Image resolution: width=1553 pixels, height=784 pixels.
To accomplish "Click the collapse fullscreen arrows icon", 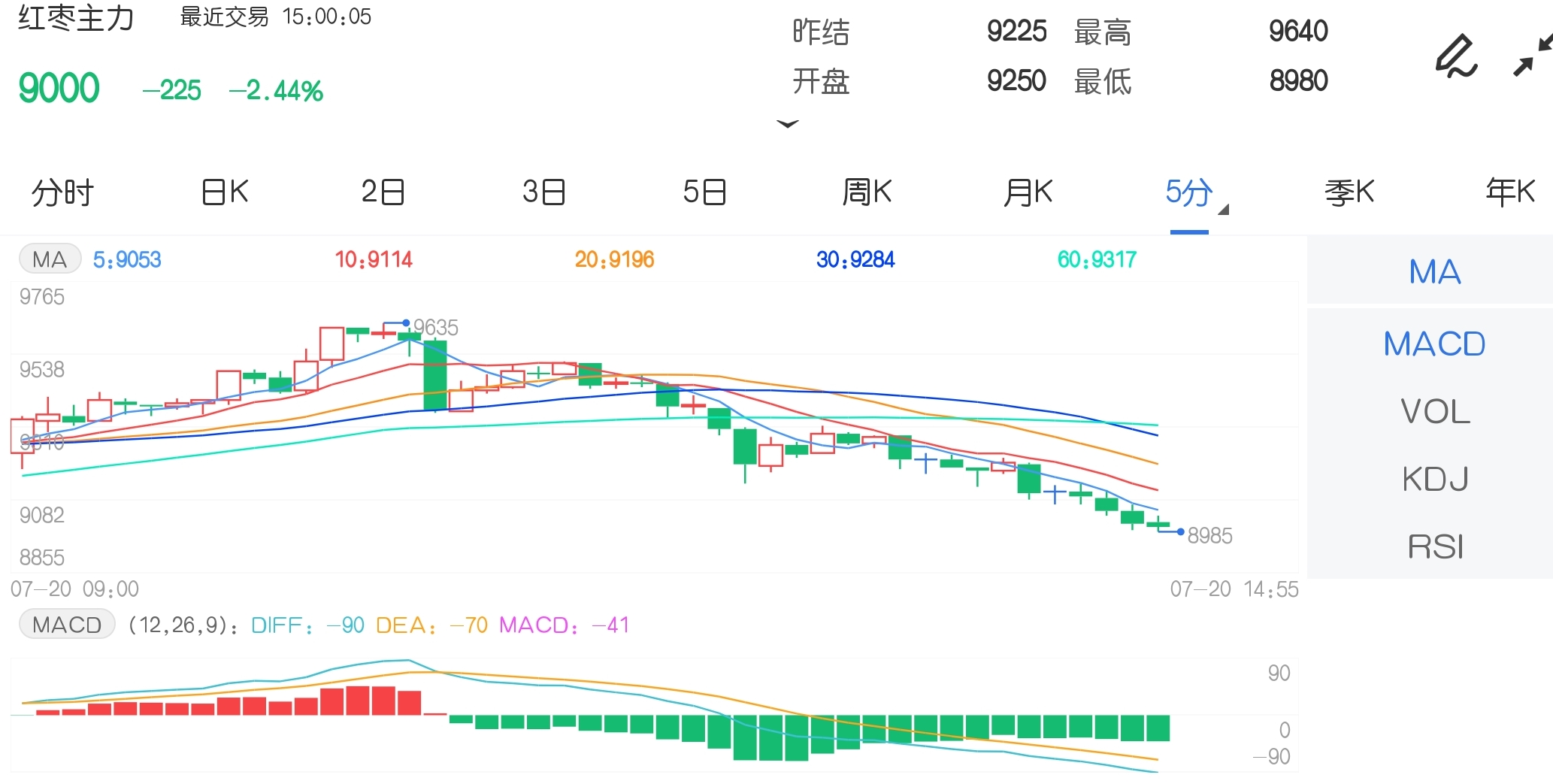I will pos(1533,56).
